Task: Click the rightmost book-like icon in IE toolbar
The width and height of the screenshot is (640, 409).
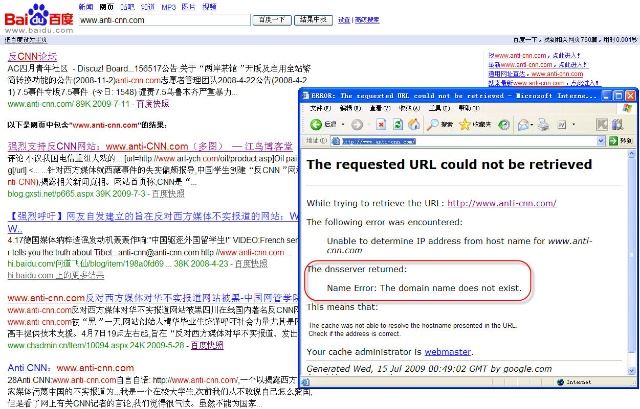Action: point(617,124)
